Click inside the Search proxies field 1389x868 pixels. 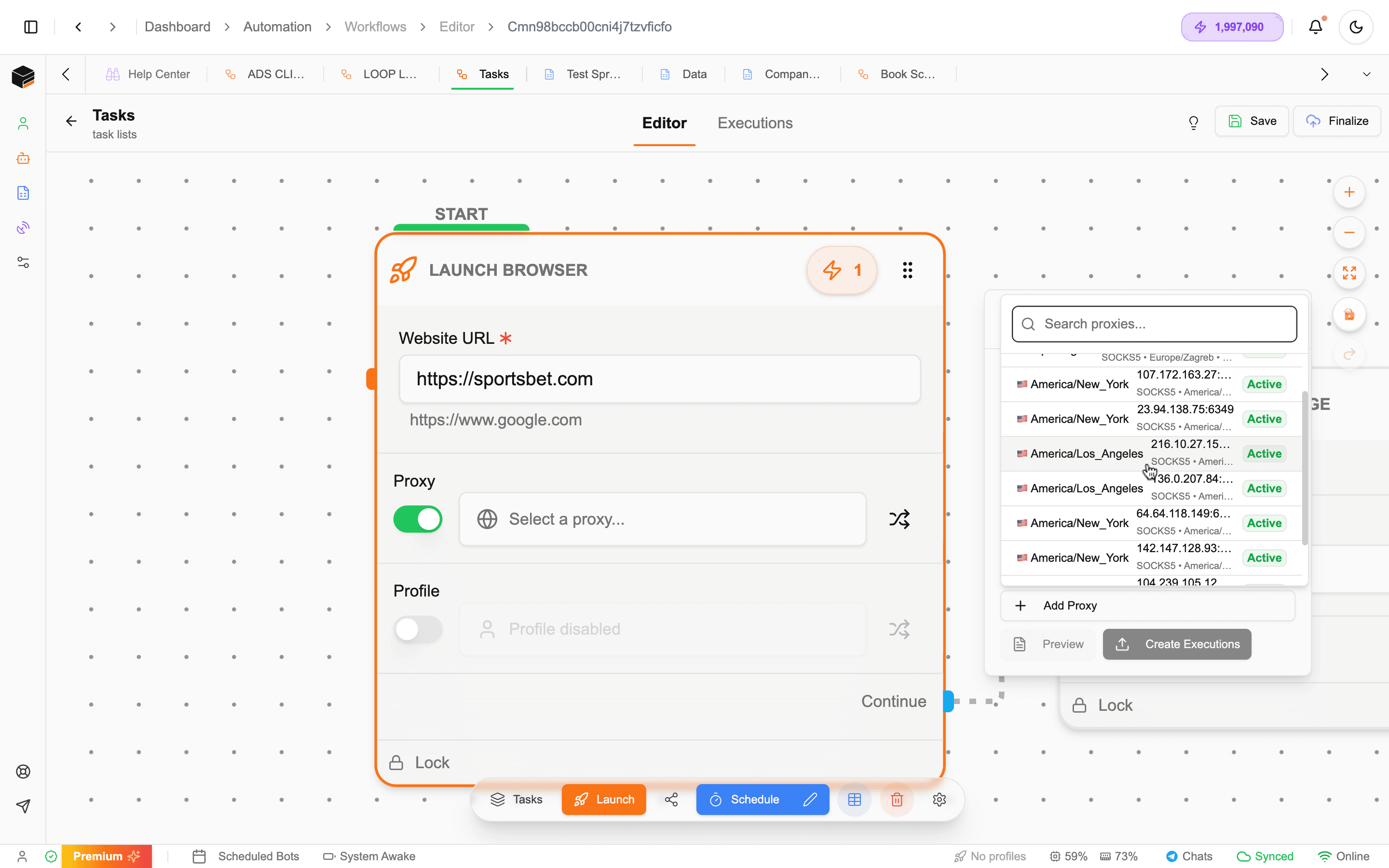(x=1154, y=324)
